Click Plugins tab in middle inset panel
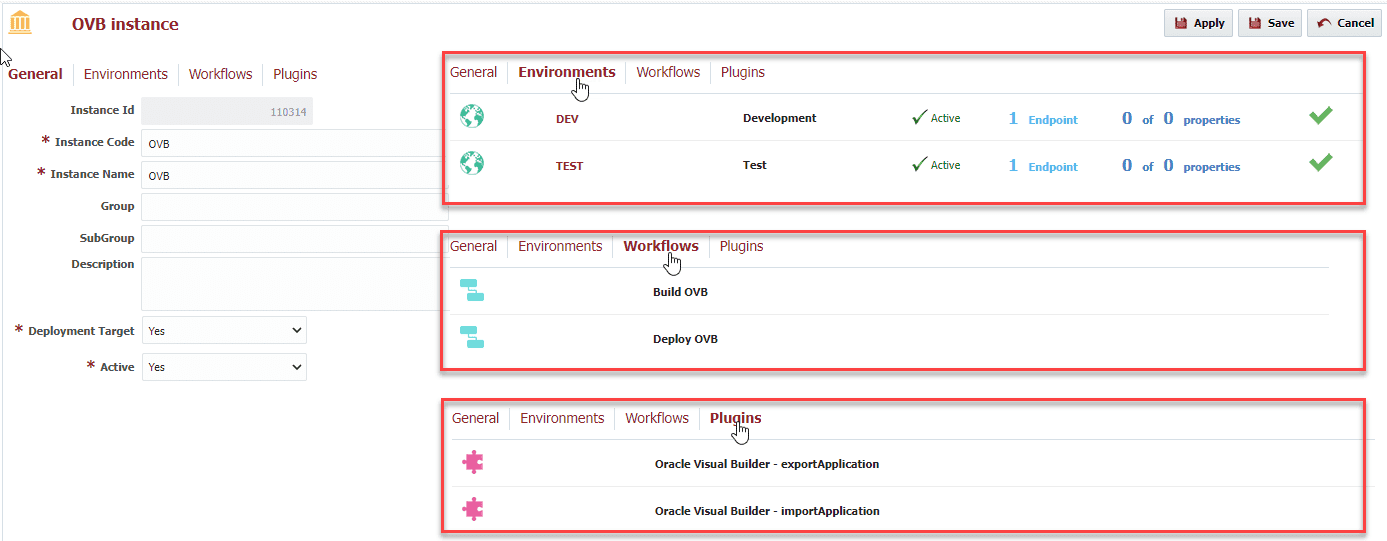 point(742,246)
